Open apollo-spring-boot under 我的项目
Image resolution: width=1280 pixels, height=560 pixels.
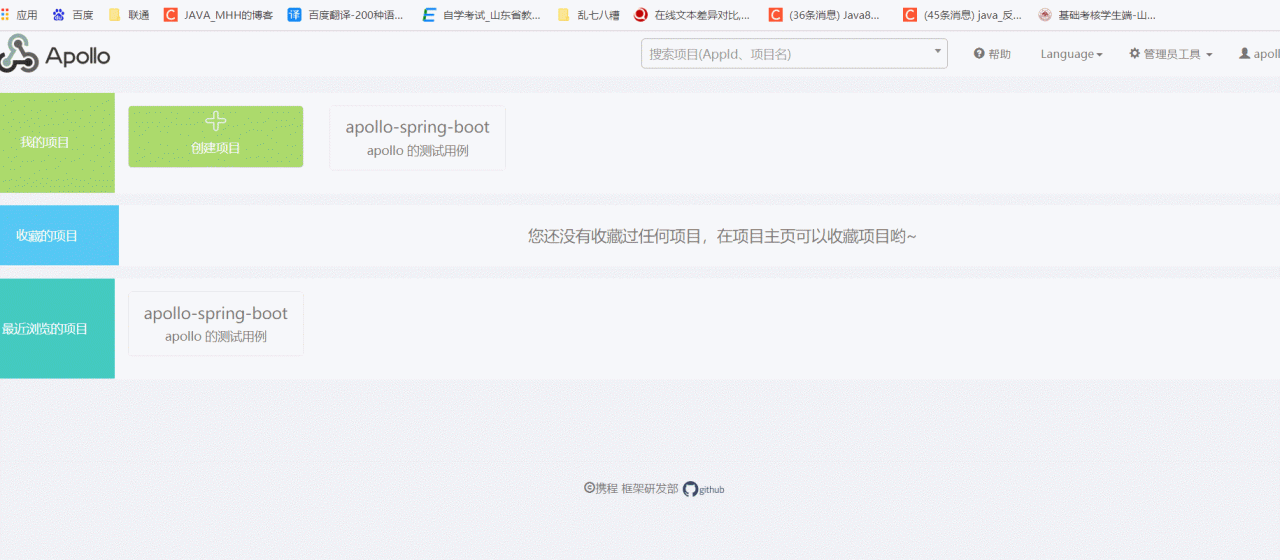pos(417,138)
